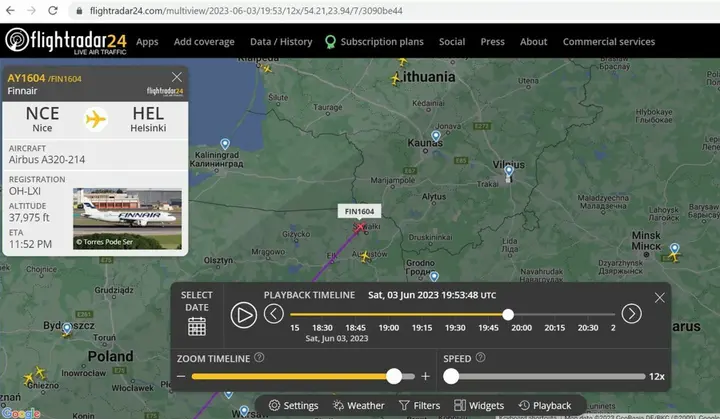Click the browser forward arrow
Screen dimensions: 720x419
click(31, 11)
